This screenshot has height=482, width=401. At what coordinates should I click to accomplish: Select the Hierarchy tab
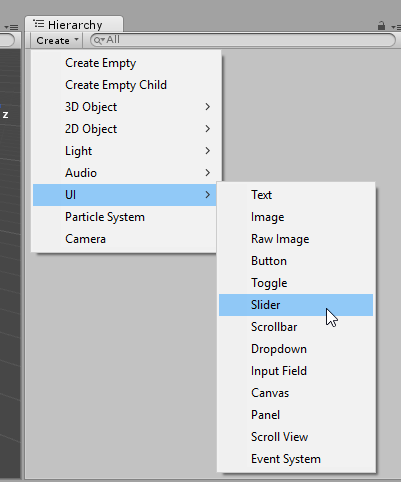[x=74, y=24]
